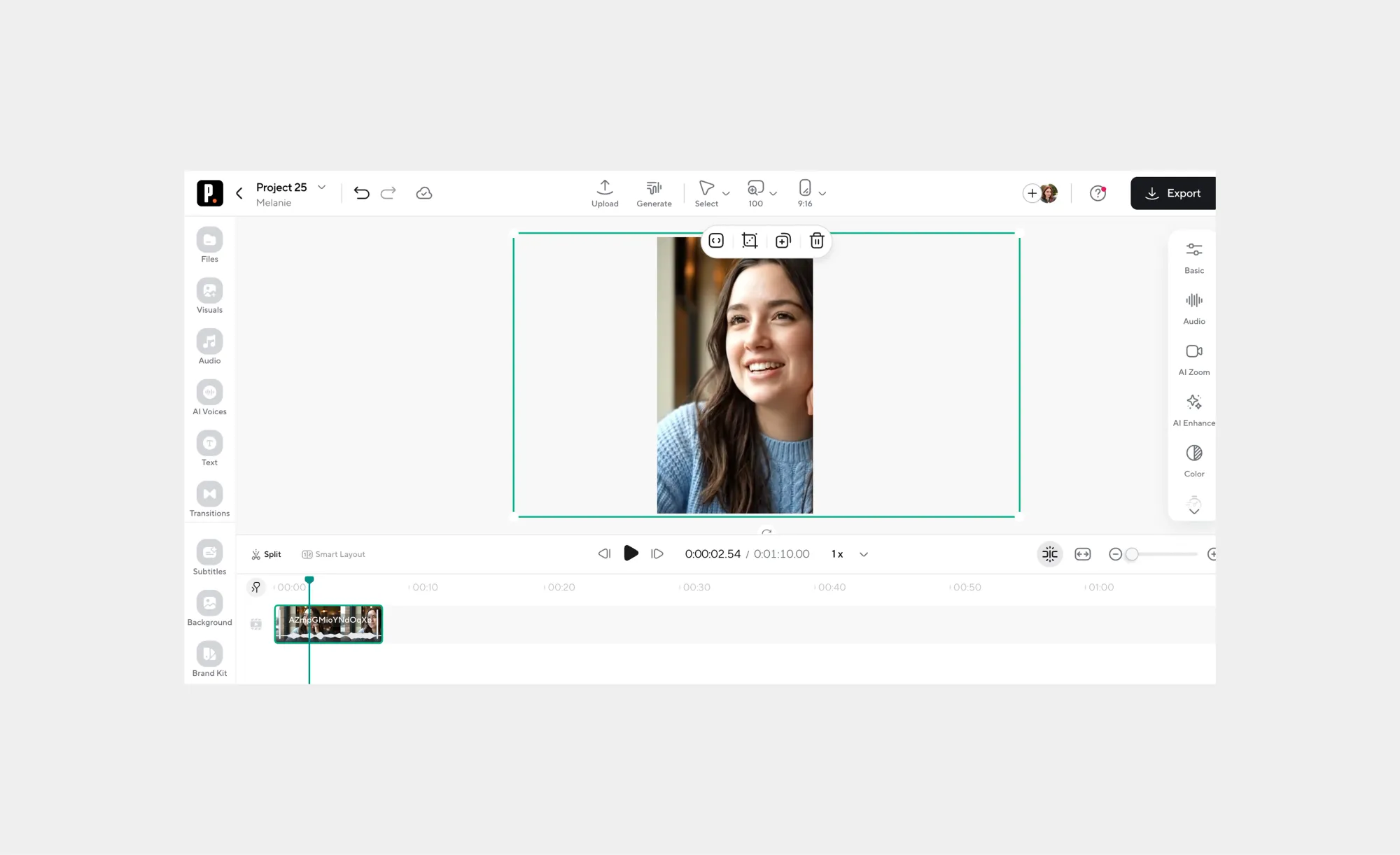Toggle timeline snapping button

click(1049, 554)
